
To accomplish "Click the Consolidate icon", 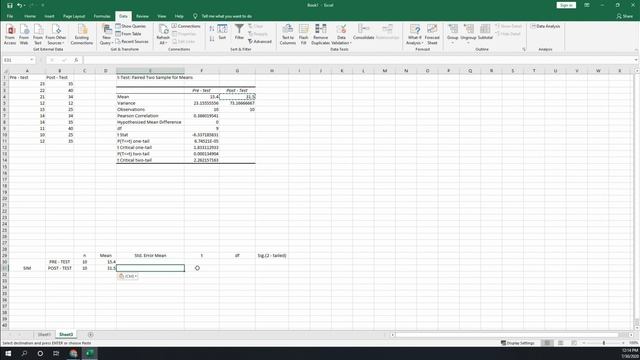I will (x=364, y=32).
